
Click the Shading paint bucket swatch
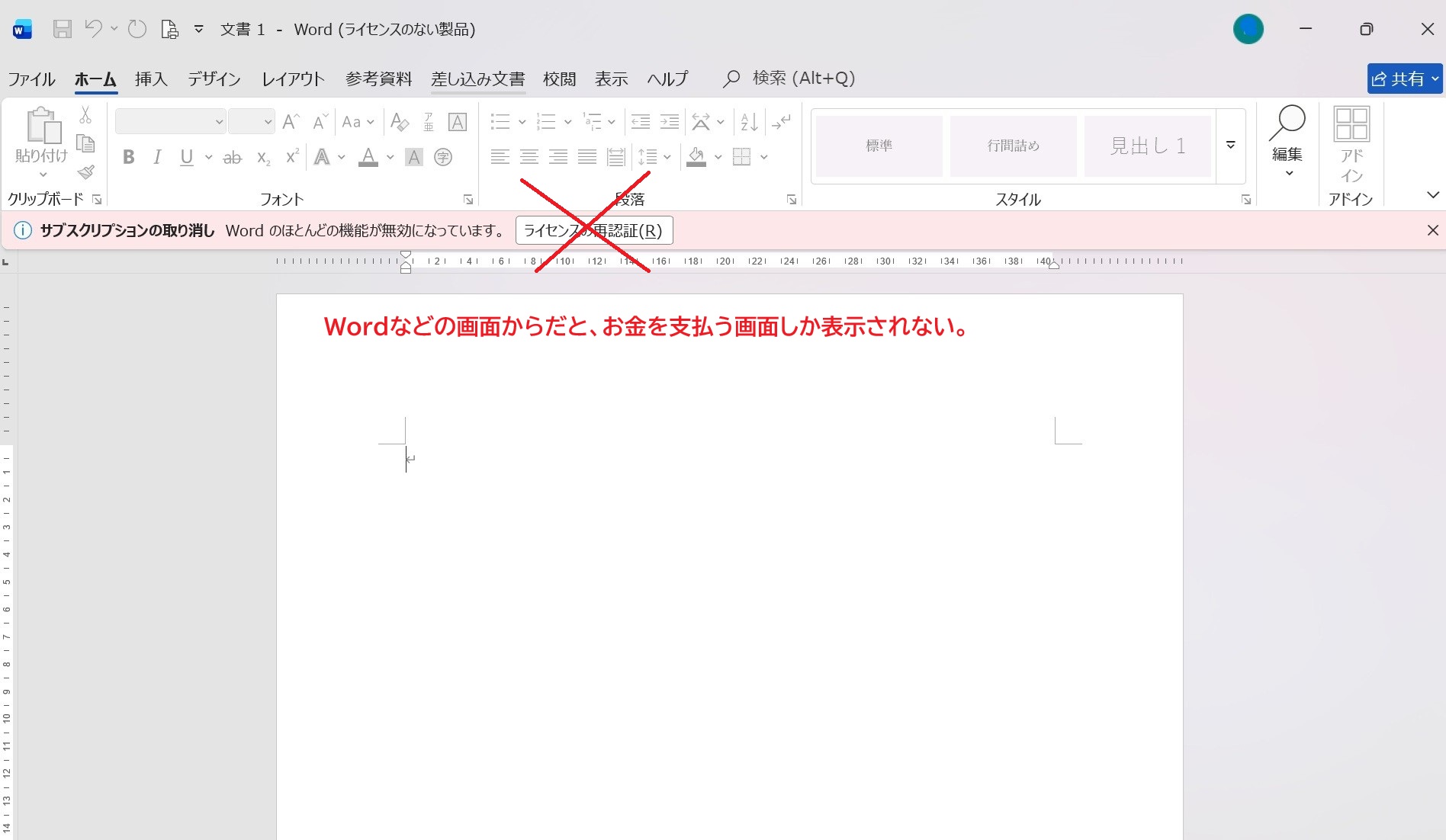click(x=696, y=157)
